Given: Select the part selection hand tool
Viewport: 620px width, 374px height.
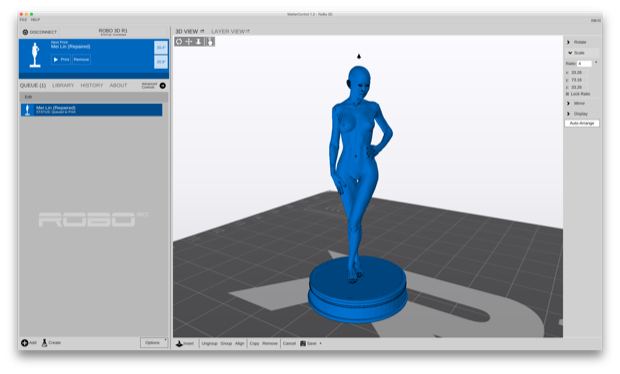Looking at the screenshot, I should point(210,42).
